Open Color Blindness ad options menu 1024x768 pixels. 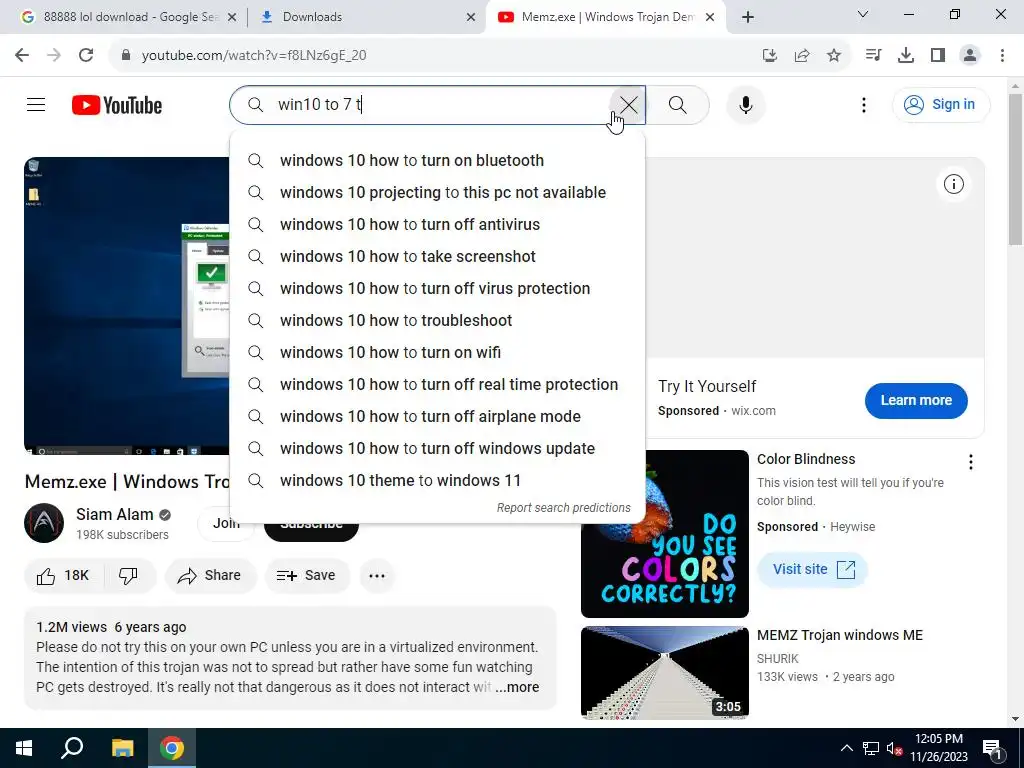click(970, 462)
